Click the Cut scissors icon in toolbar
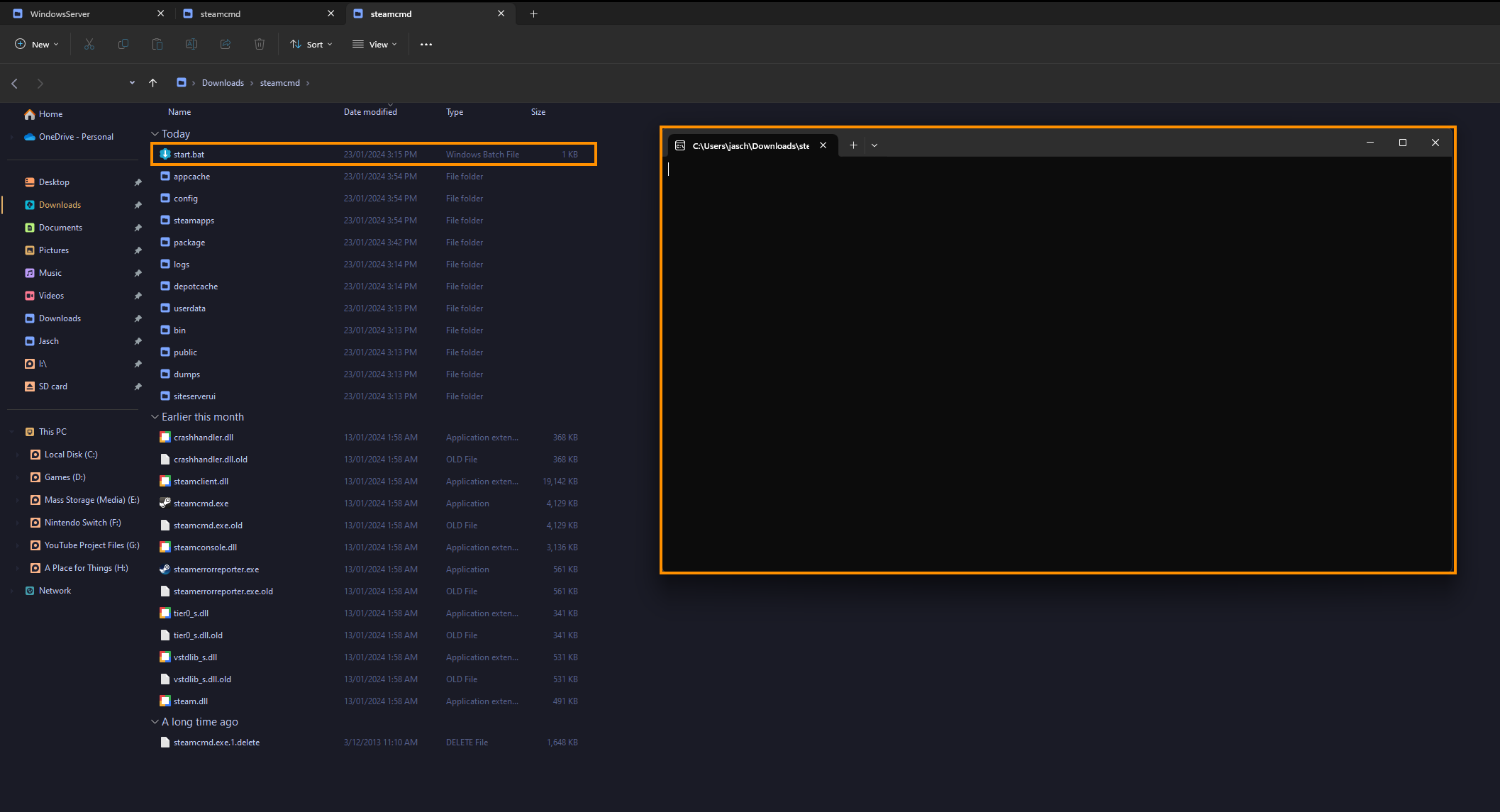This screenshot has height=812, width=1500. pyautogui.click(x=89, y=44)
